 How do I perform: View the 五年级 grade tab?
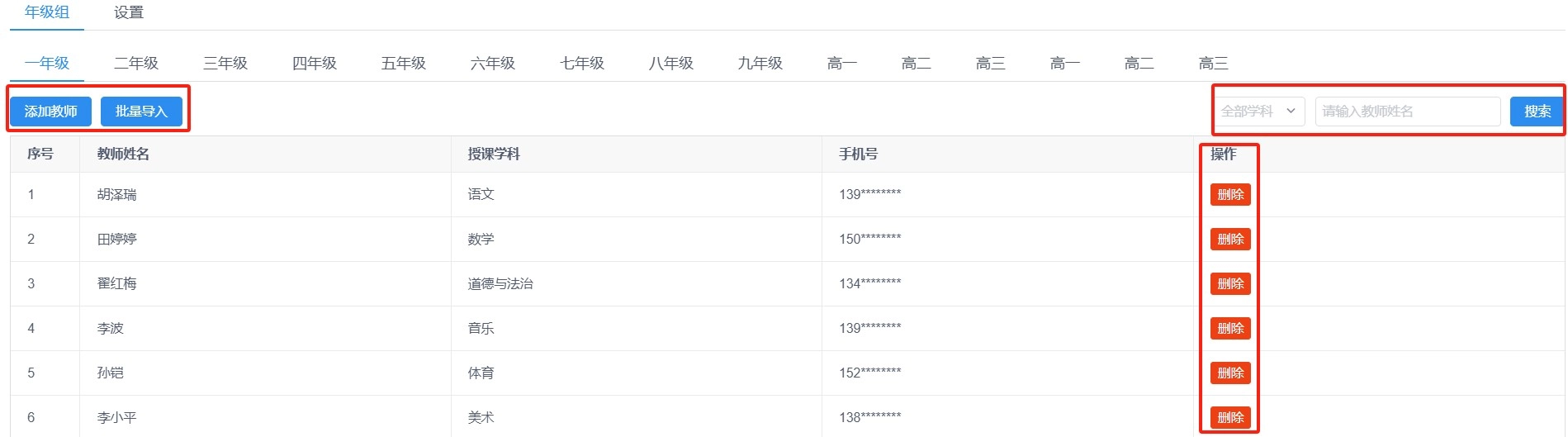(404, 64)
